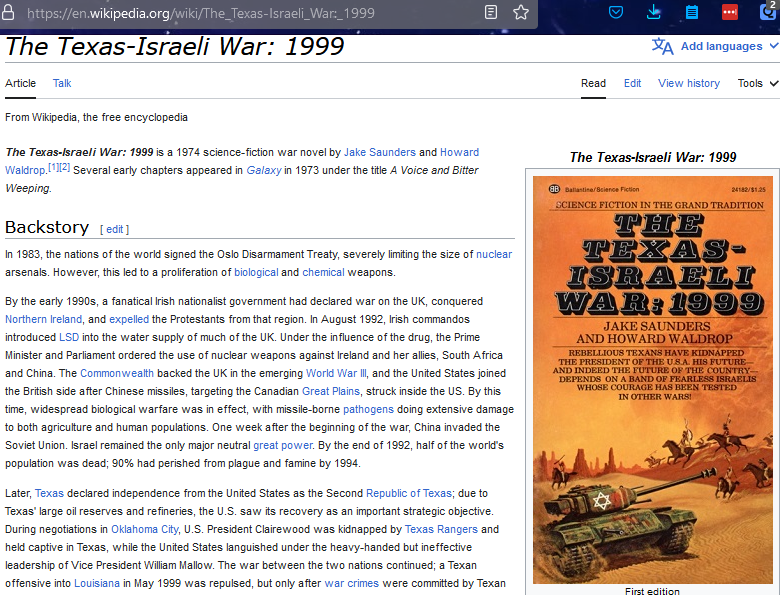
Task: Open the Great Plains link
Action: point(331,391)
